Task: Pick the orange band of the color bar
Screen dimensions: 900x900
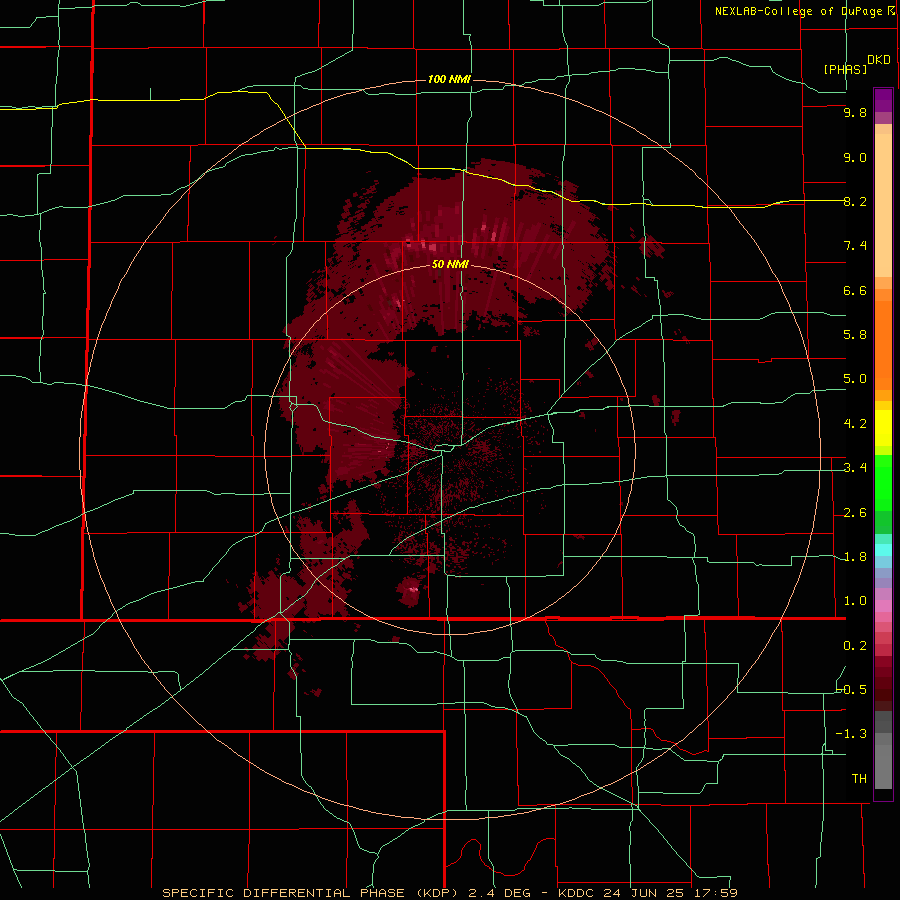Action: [x=883, y=345]
